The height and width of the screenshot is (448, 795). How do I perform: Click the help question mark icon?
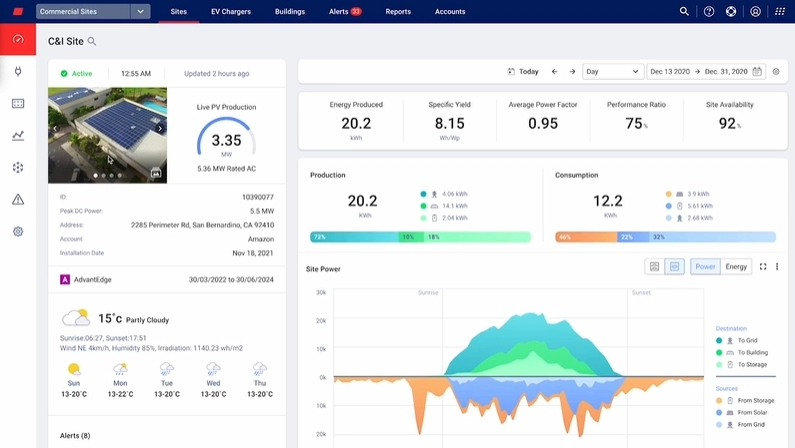pos(709,12)
